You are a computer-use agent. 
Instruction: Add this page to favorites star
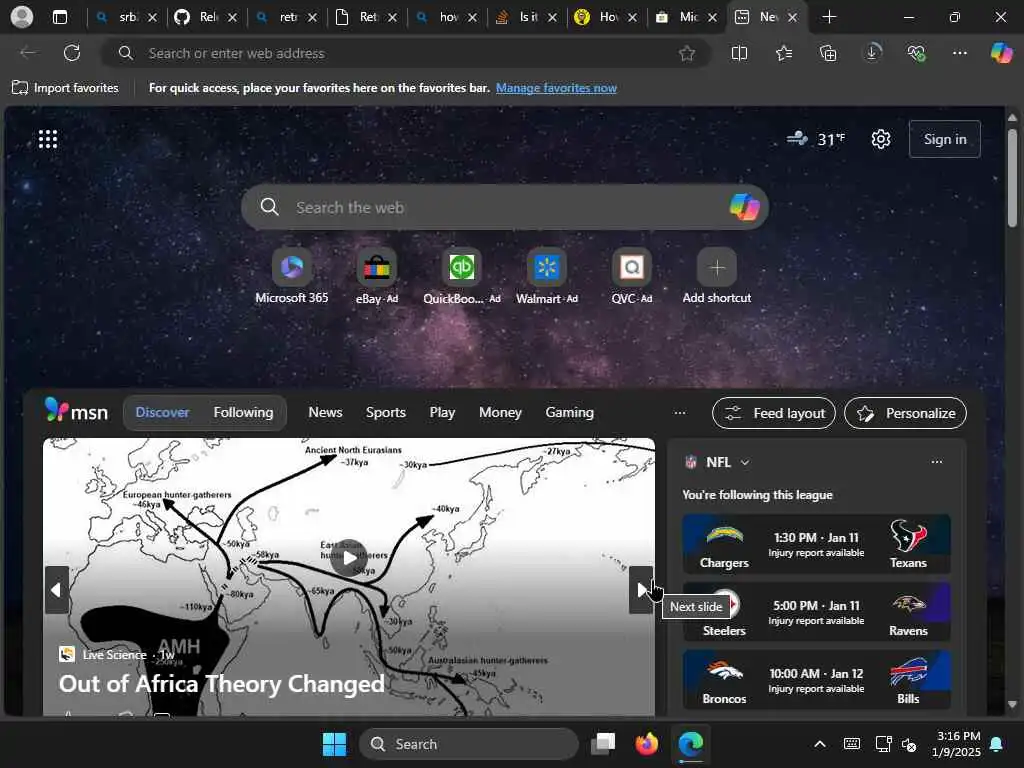tap(686, 54)
